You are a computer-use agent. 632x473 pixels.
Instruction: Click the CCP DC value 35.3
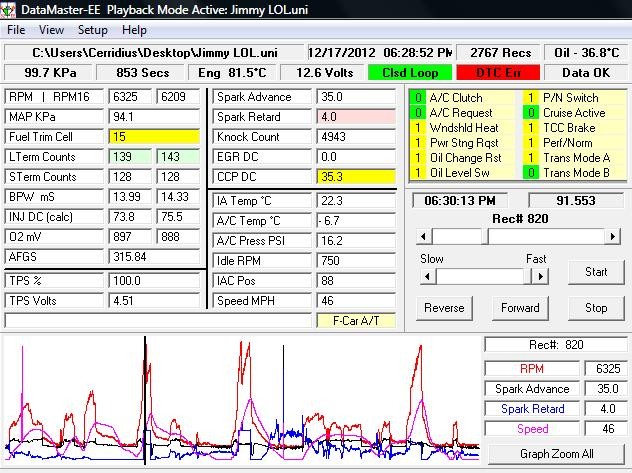click(x=356, y=176)
